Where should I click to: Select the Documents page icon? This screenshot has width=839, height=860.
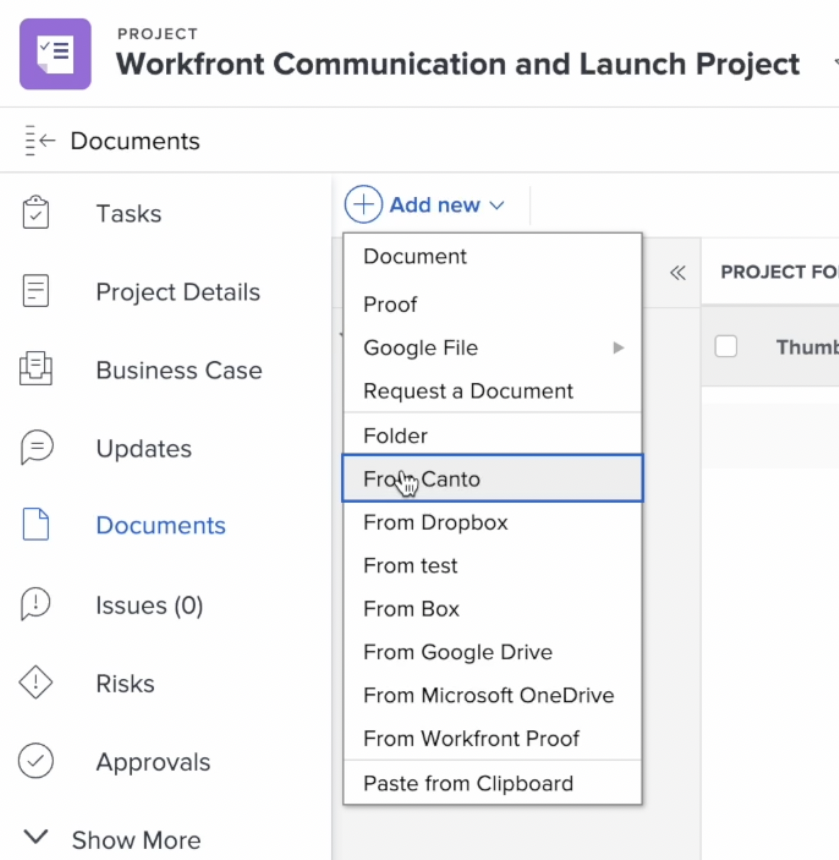[x=37, y=524]
